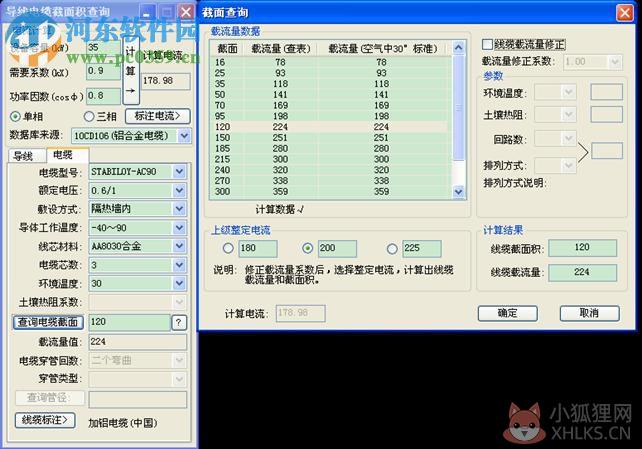Select table row with 截面 16

coord(331,62)
